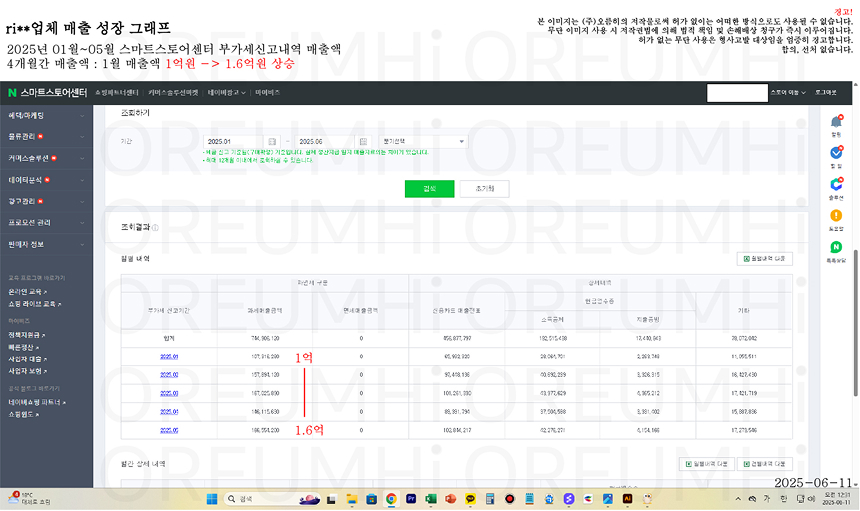Screen dimensions: 860x511
Task: Click the 건별내역 다운 download button
Action: point(764,464)
